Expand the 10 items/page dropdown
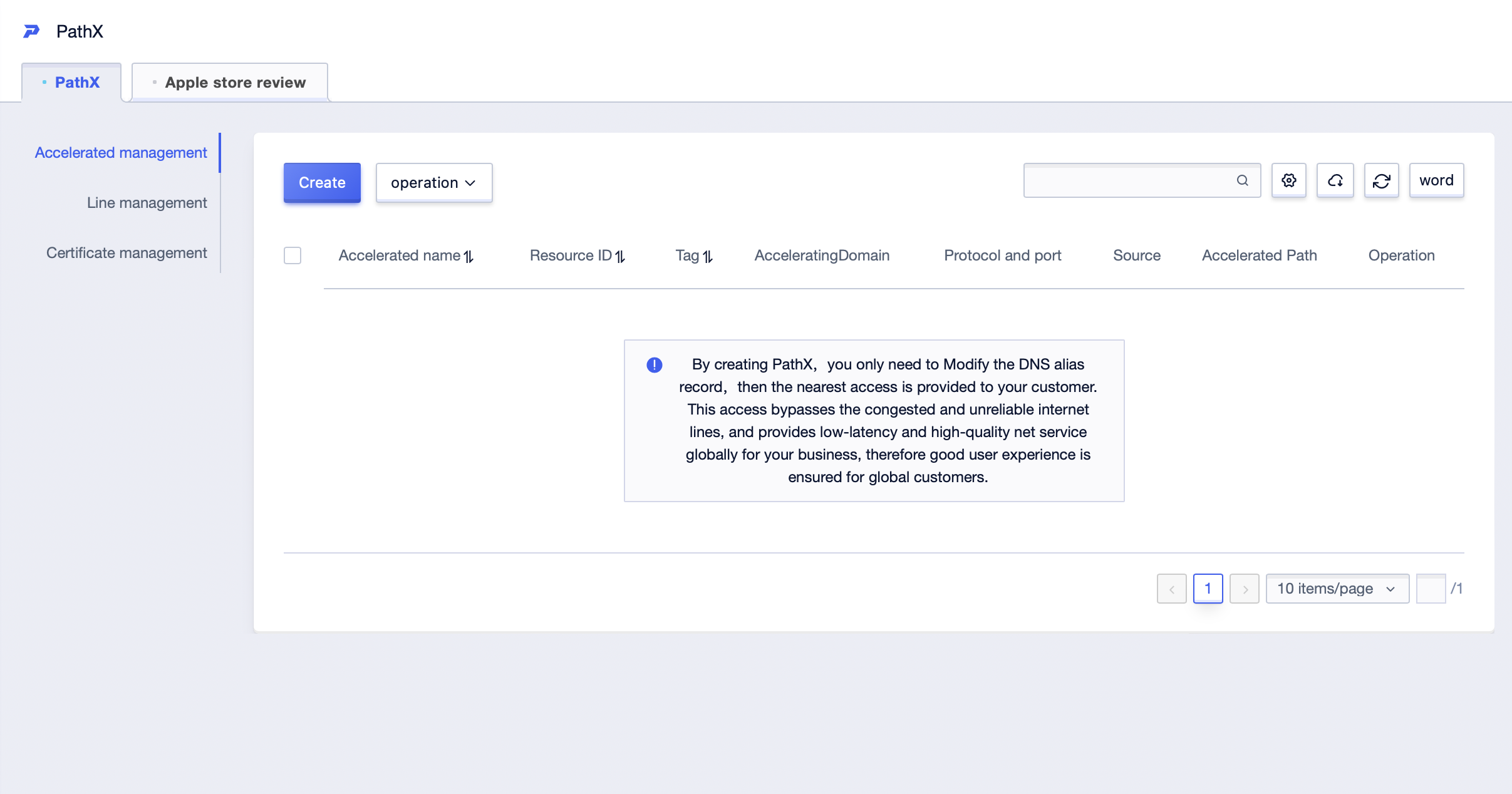Screen dimensions: 1512x794 (1338, 589)
